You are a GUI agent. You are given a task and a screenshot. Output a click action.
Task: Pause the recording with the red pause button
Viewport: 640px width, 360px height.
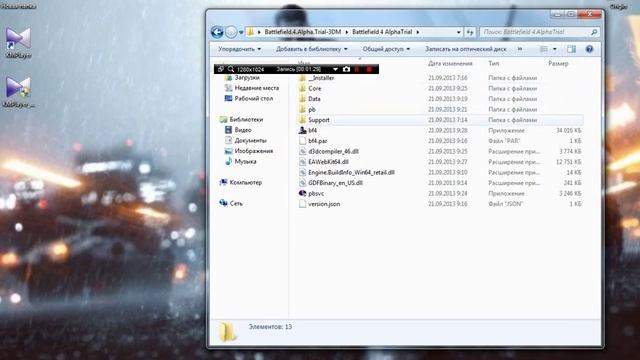click(x=357, y=69)
